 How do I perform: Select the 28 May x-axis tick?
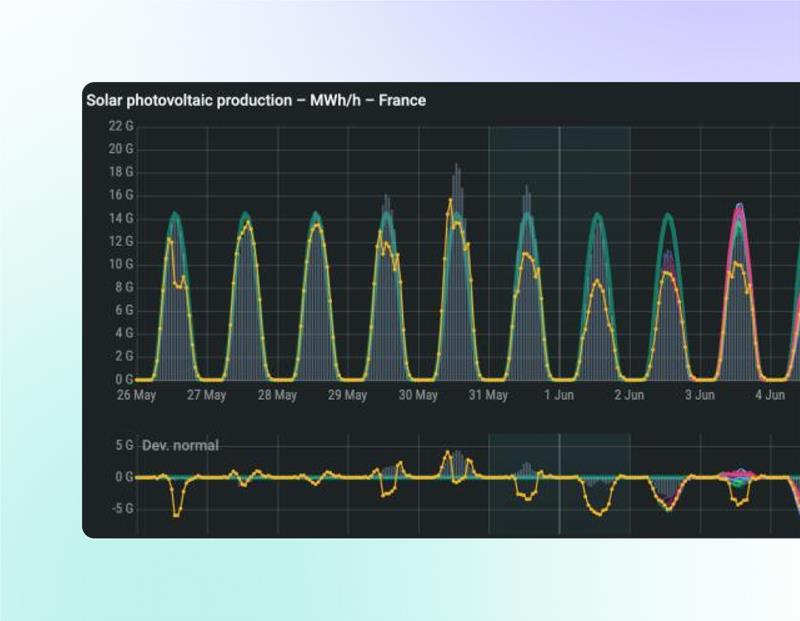click(277, 395)
